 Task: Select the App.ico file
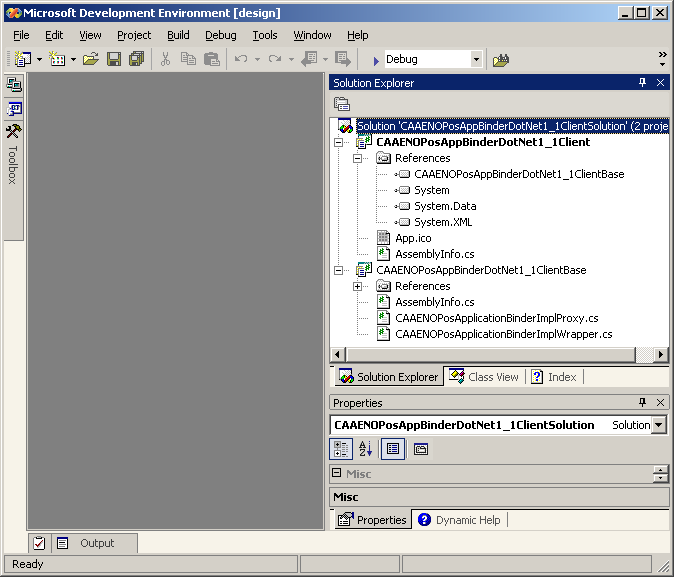pos(413,238)
